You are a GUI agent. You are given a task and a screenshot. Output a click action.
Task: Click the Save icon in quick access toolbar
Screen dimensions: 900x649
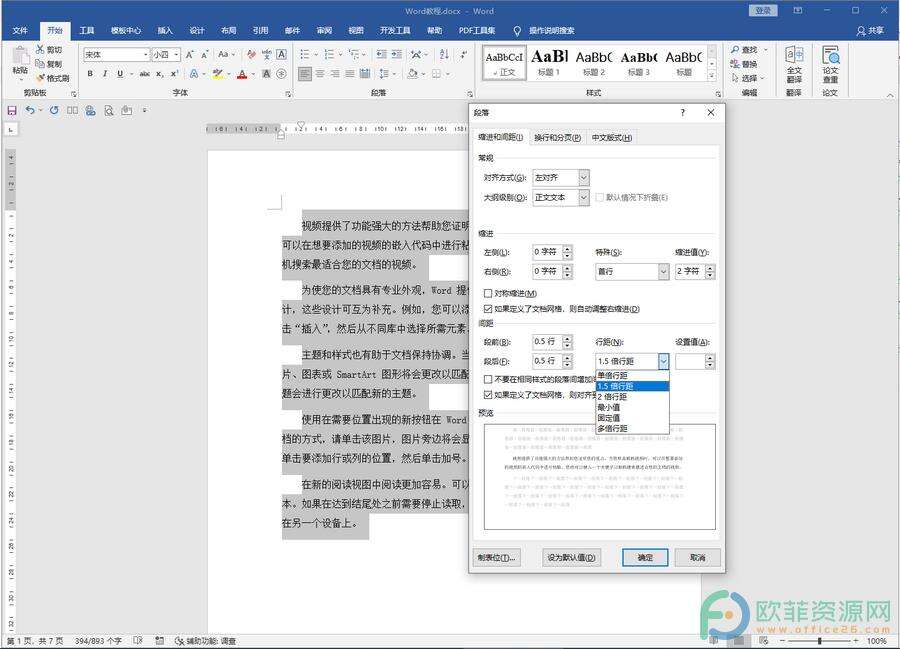[x=11, y=110]
